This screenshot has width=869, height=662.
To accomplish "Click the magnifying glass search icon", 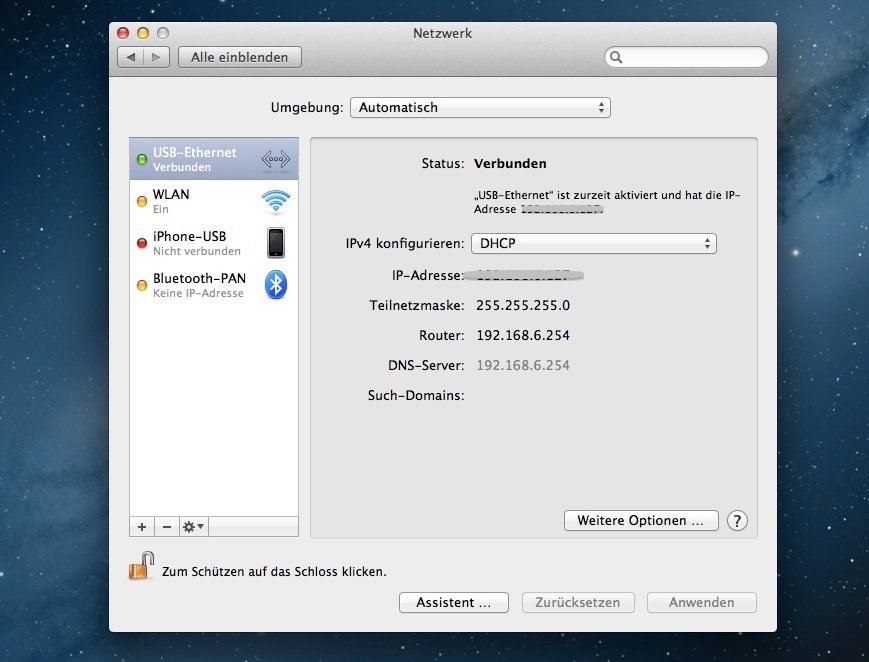I will tap(616, 57).
